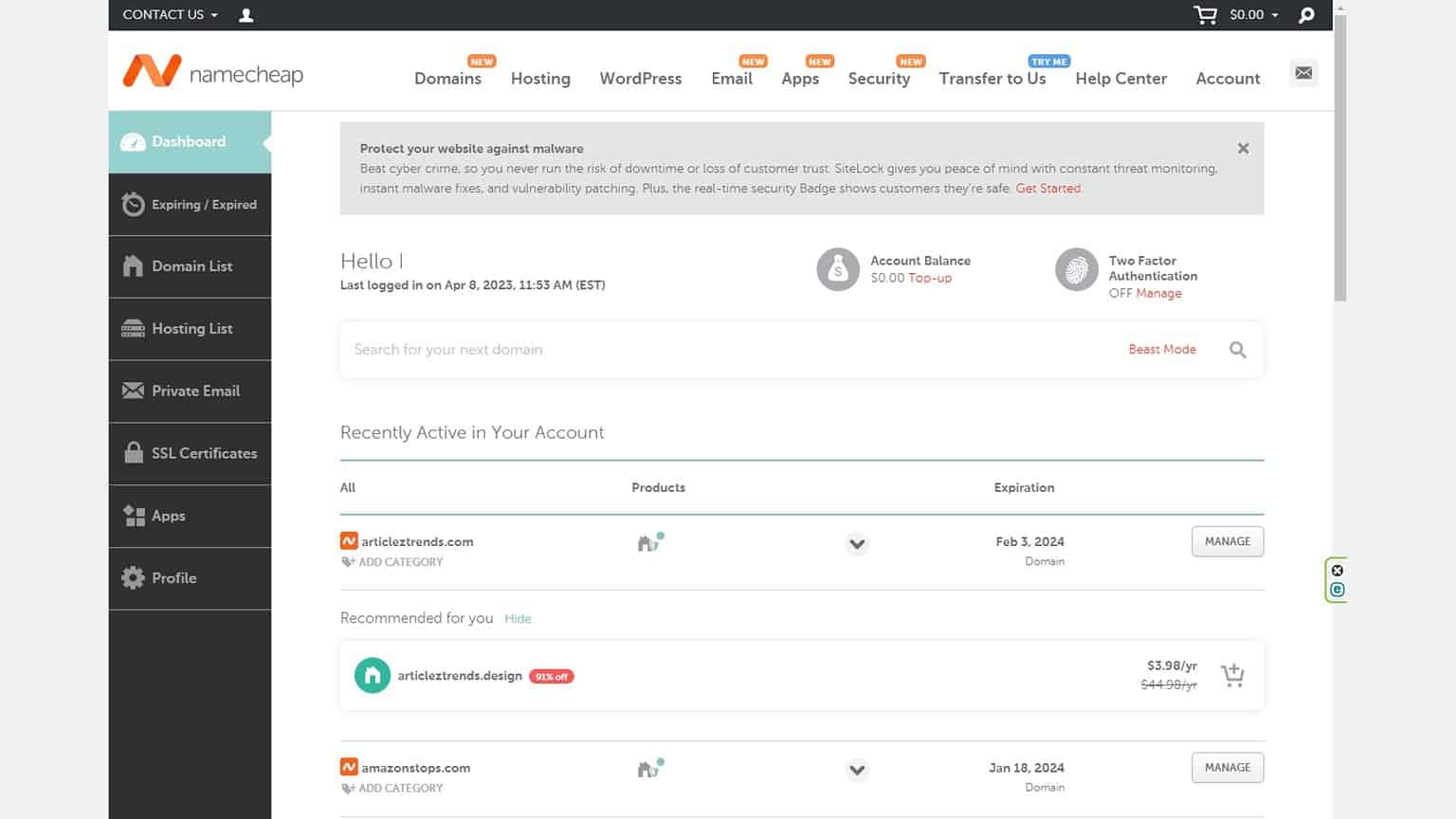Click Manage for Two Factor Authentication
The image size is (1456, 819).
1158,294
